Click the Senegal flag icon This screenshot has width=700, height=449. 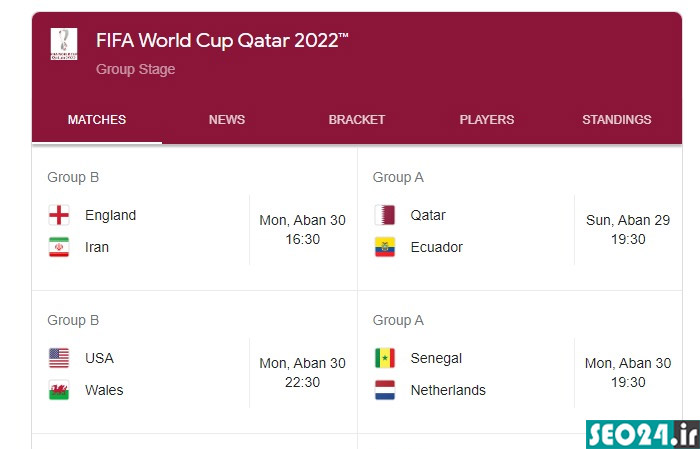click(385, 358)
